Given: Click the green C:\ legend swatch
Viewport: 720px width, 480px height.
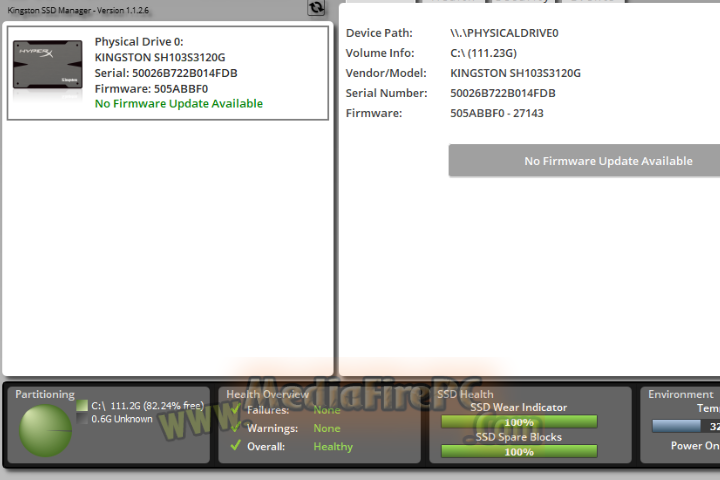Looking at the screenshot, I should (82, 405).
